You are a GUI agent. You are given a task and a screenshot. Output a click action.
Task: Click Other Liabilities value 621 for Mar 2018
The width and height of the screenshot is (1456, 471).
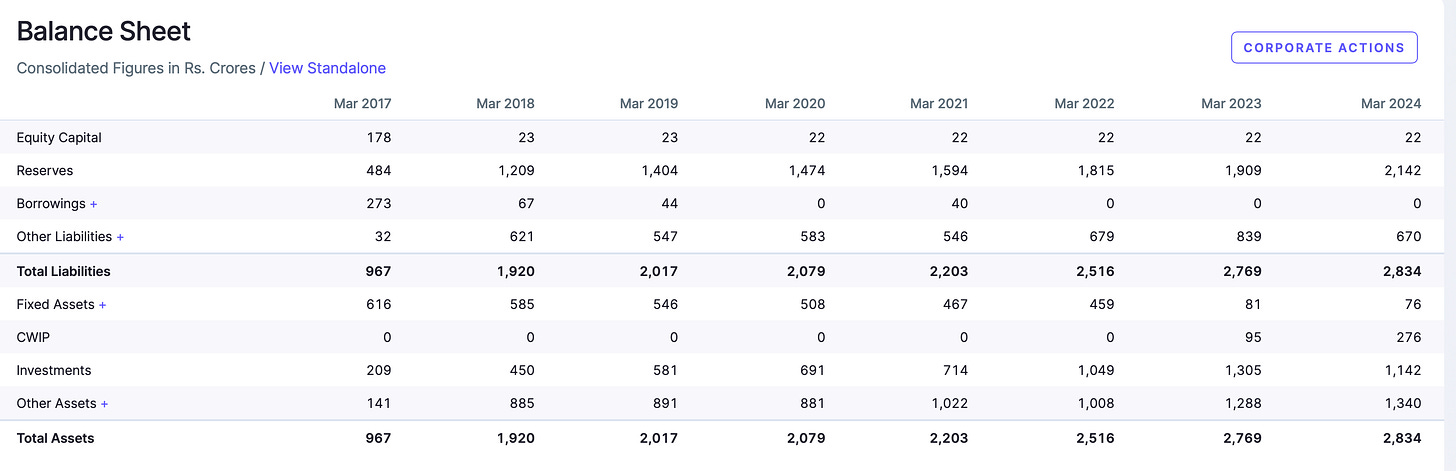coord(522,237)
